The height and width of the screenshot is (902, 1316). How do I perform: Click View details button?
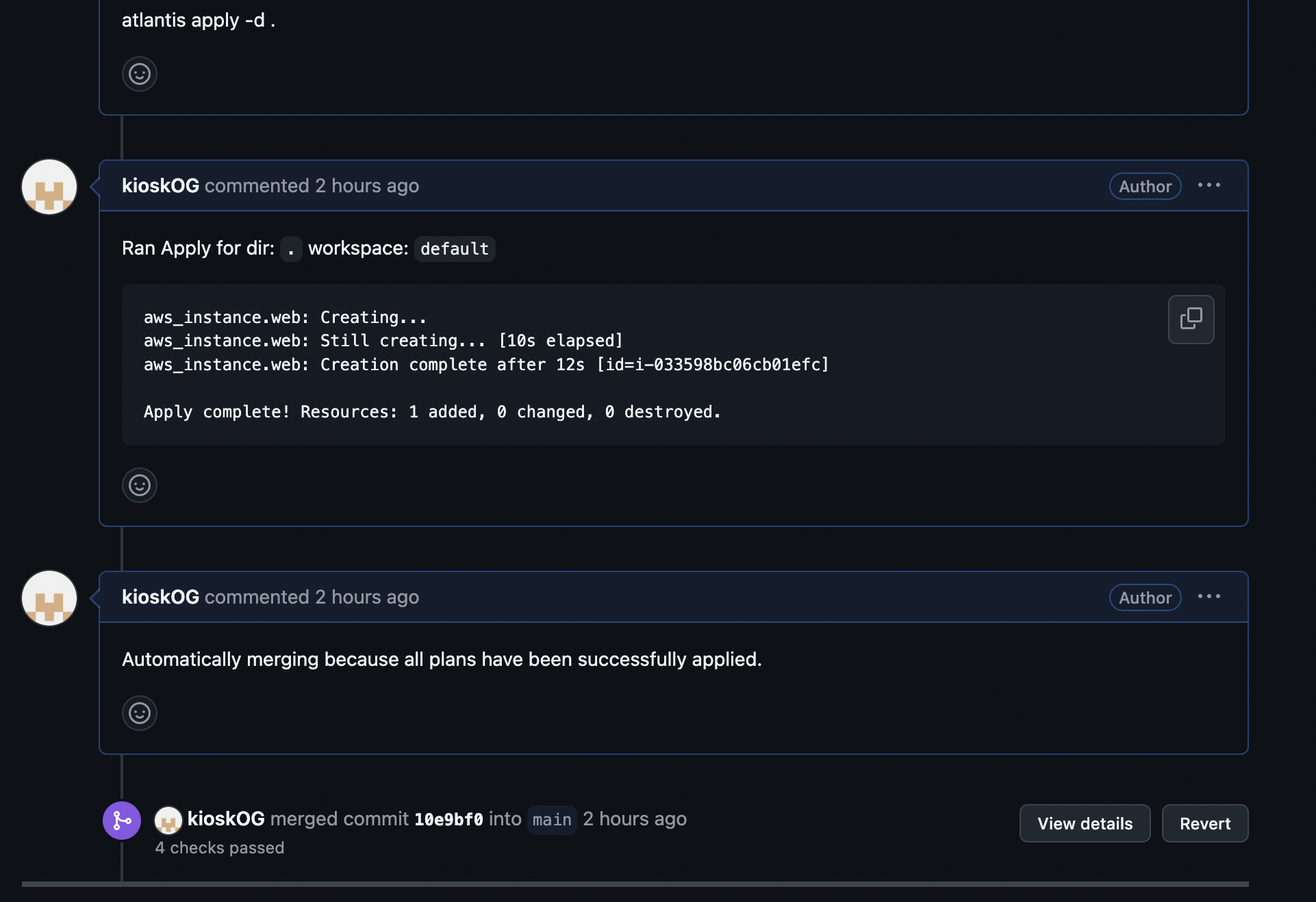pyautogui.click(x=1085, y=823)
